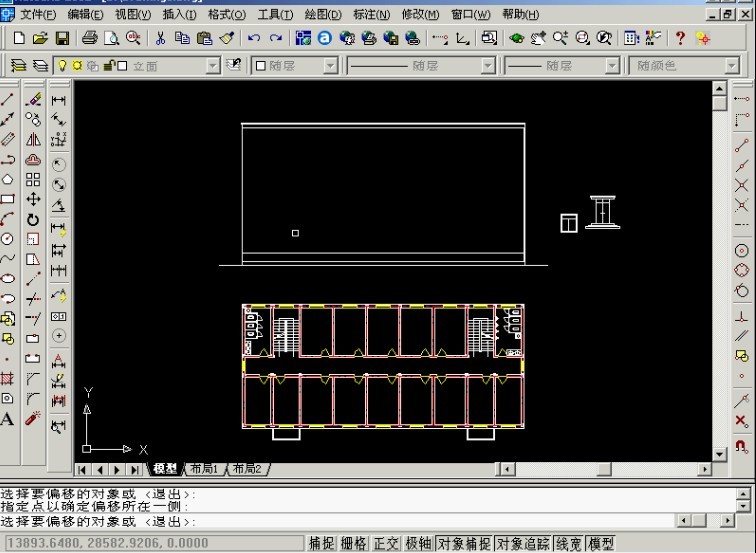Click the Redo arrow icon
Image resolution: width=756 pixels, height=553 pixels.
point(276,38)
